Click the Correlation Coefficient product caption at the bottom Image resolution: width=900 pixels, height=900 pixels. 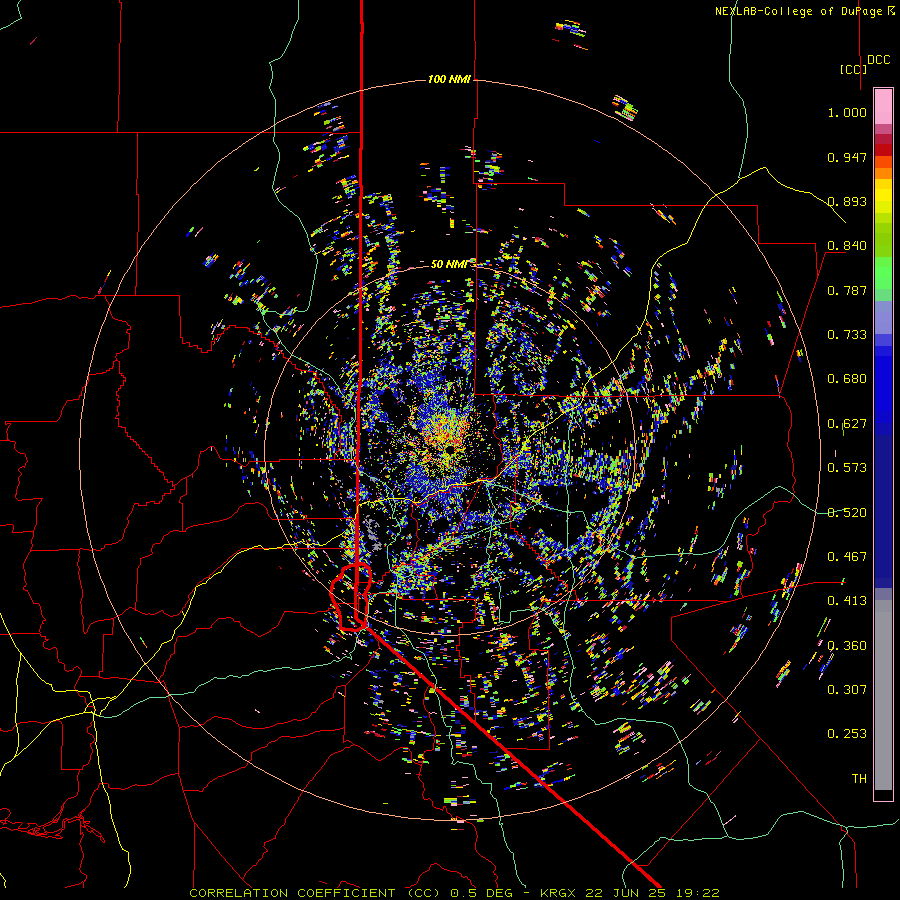(454, 893)
